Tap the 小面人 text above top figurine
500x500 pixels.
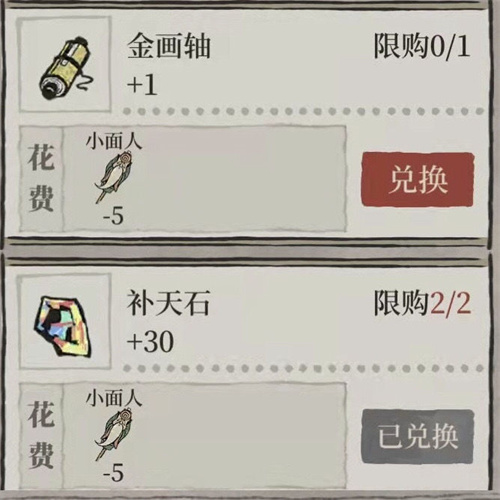[114, 142]
